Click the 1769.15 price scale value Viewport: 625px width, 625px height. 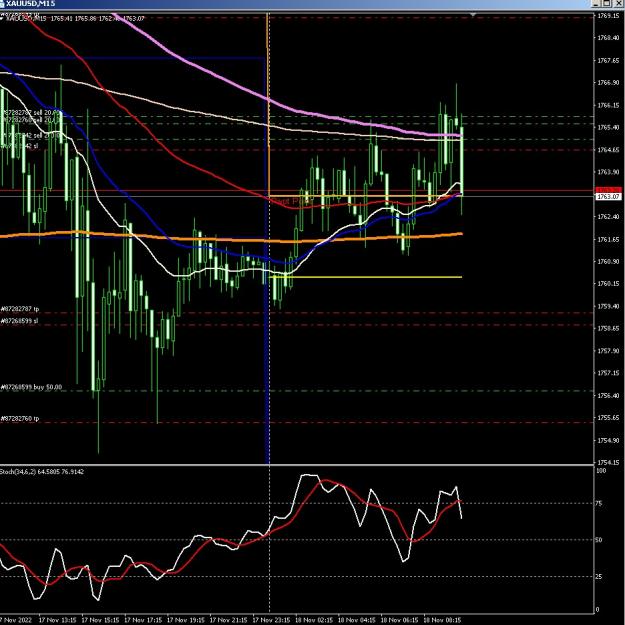pos(608,16)
